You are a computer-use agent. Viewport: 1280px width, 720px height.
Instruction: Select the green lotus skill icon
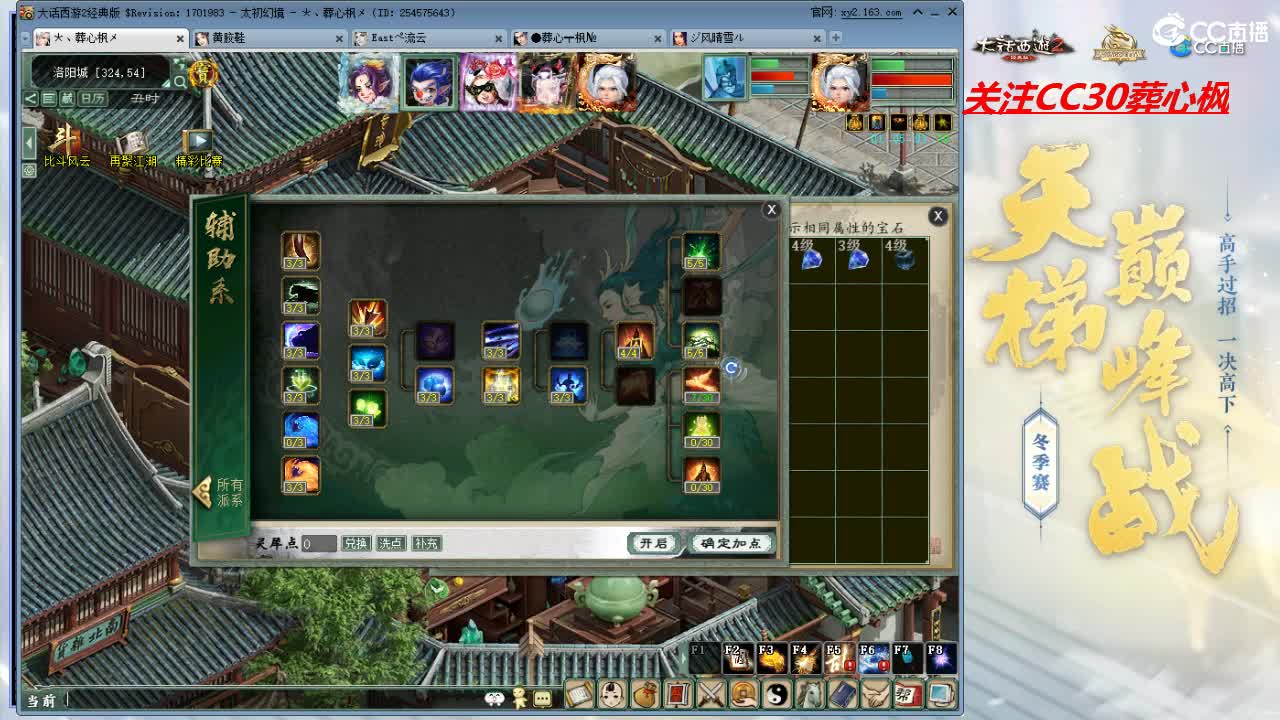coord(300,385)
